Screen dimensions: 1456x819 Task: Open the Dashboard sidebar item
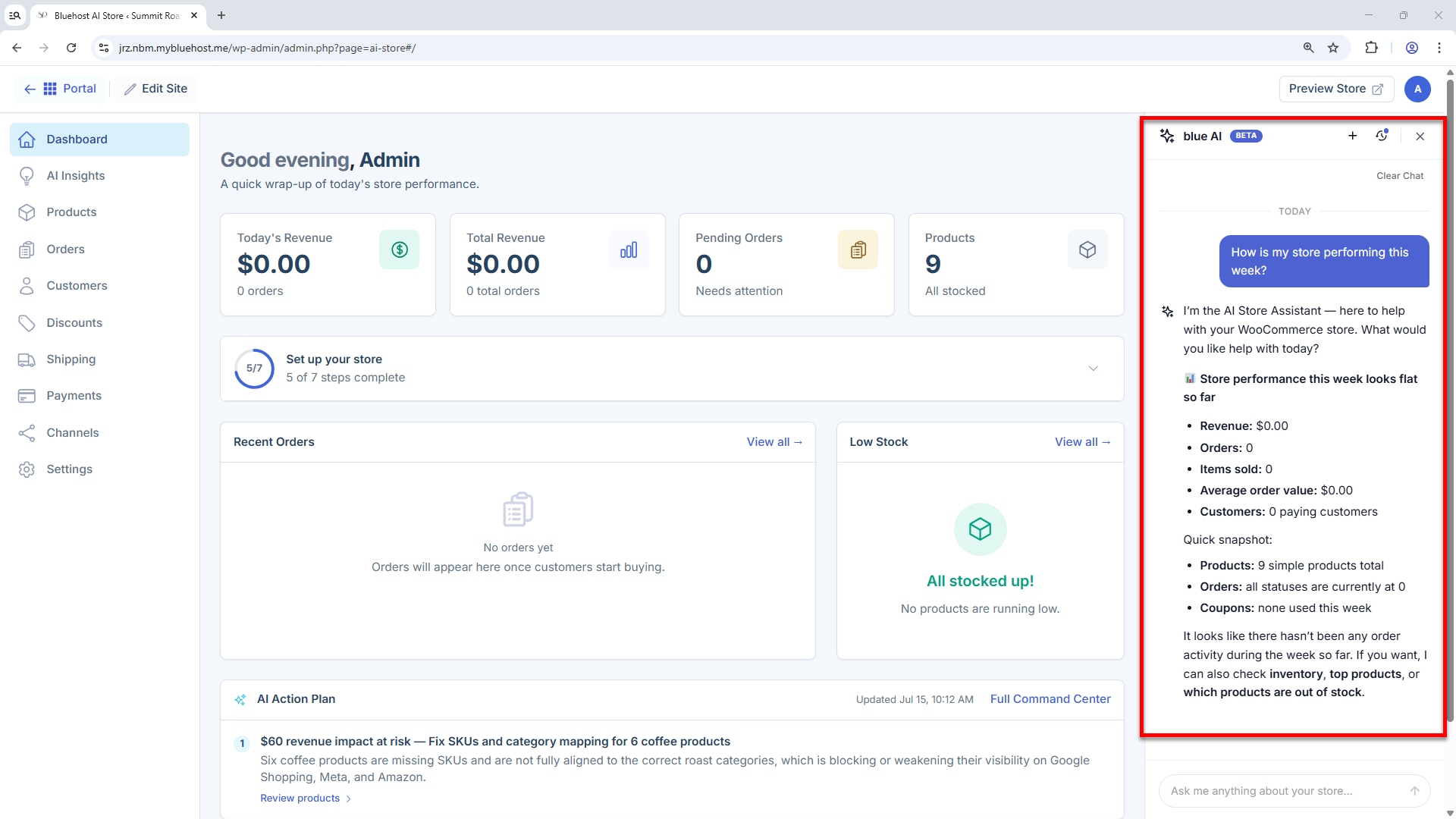pos(99,140)
